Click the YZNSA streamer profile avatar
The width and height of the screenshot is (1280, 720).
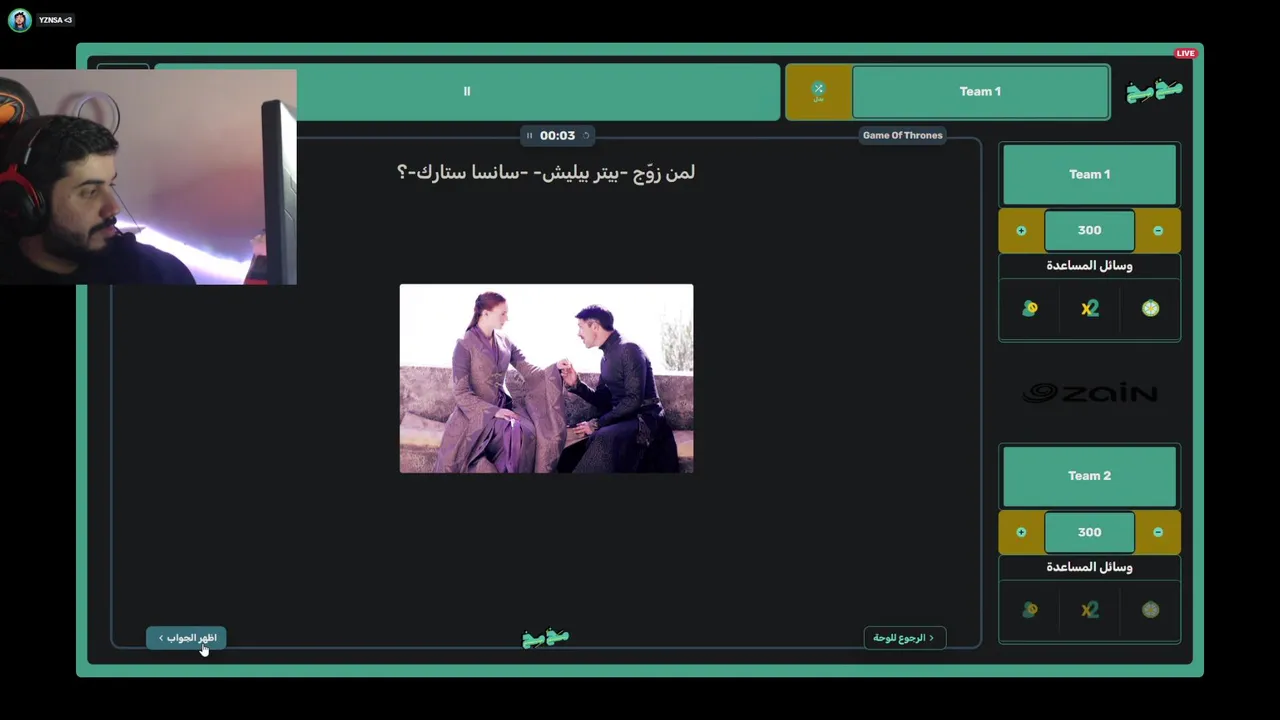click(19, 20)
